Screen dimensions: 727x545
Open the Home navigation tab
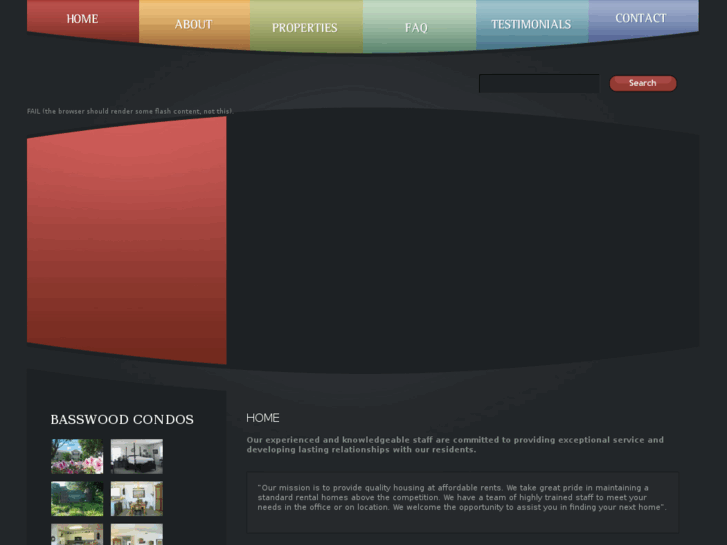(83, 19)
